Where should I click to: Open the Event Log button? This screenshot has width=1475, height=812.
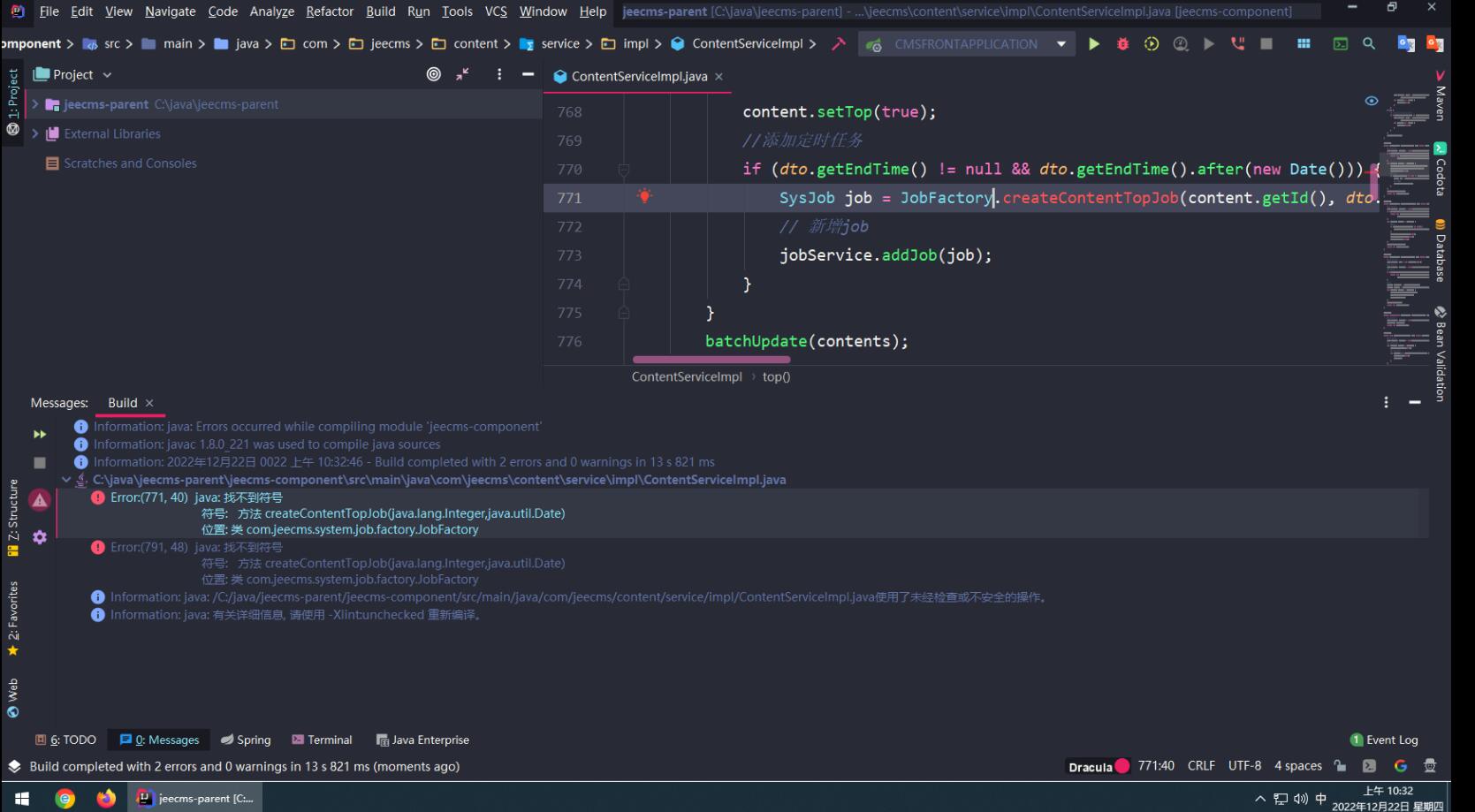coord(1384,740)
